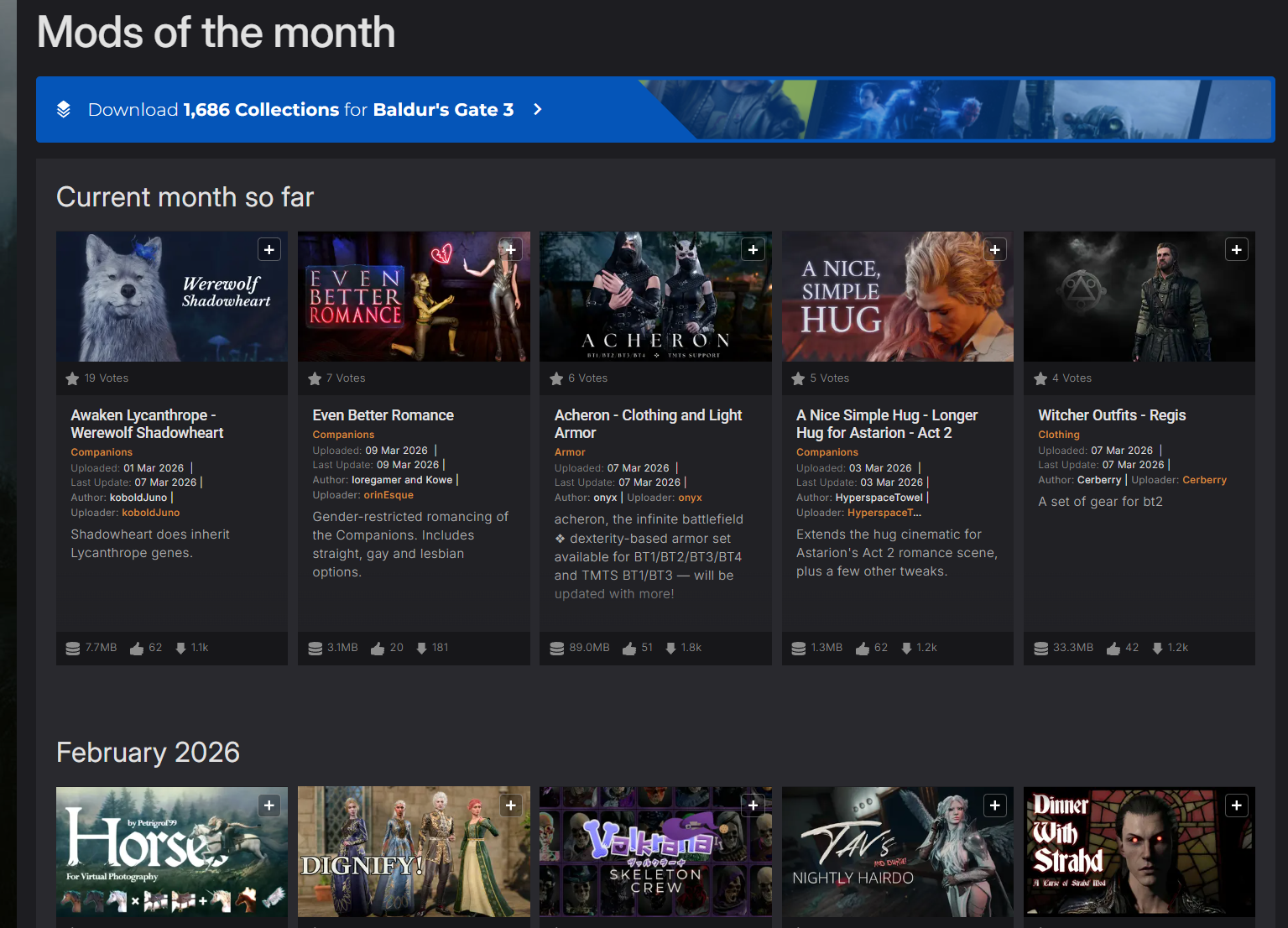
Task: Open the Even Better Romance mod title link
Action: tap(383, 415)
